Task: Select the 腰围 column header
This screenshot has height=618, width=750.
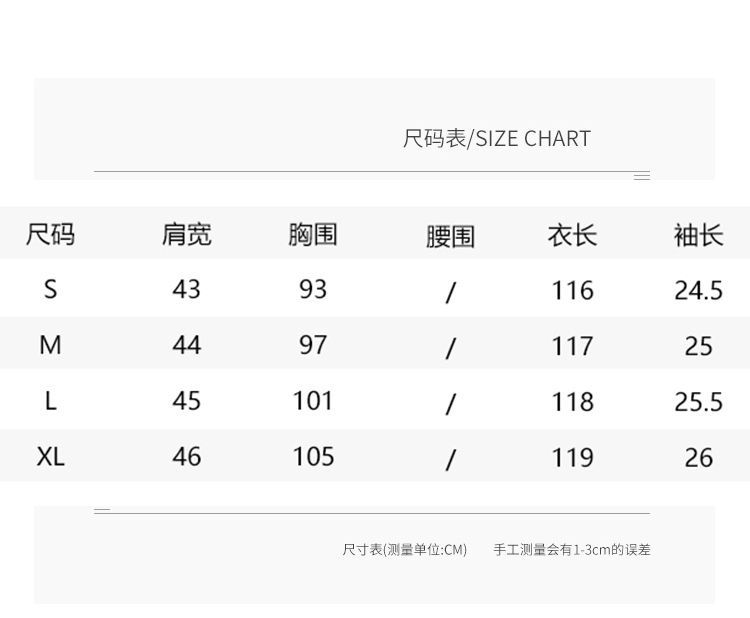Action: pos(450,237)
